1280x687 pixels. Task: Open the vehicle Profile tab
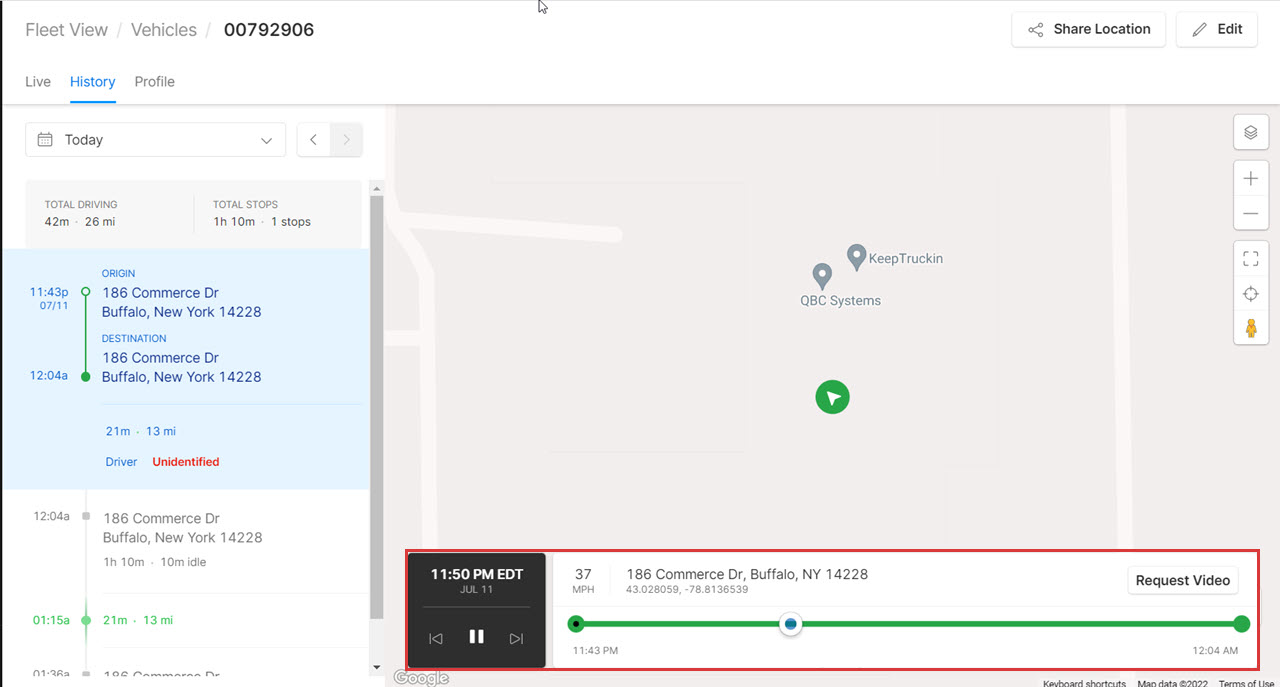click(154, 81)
